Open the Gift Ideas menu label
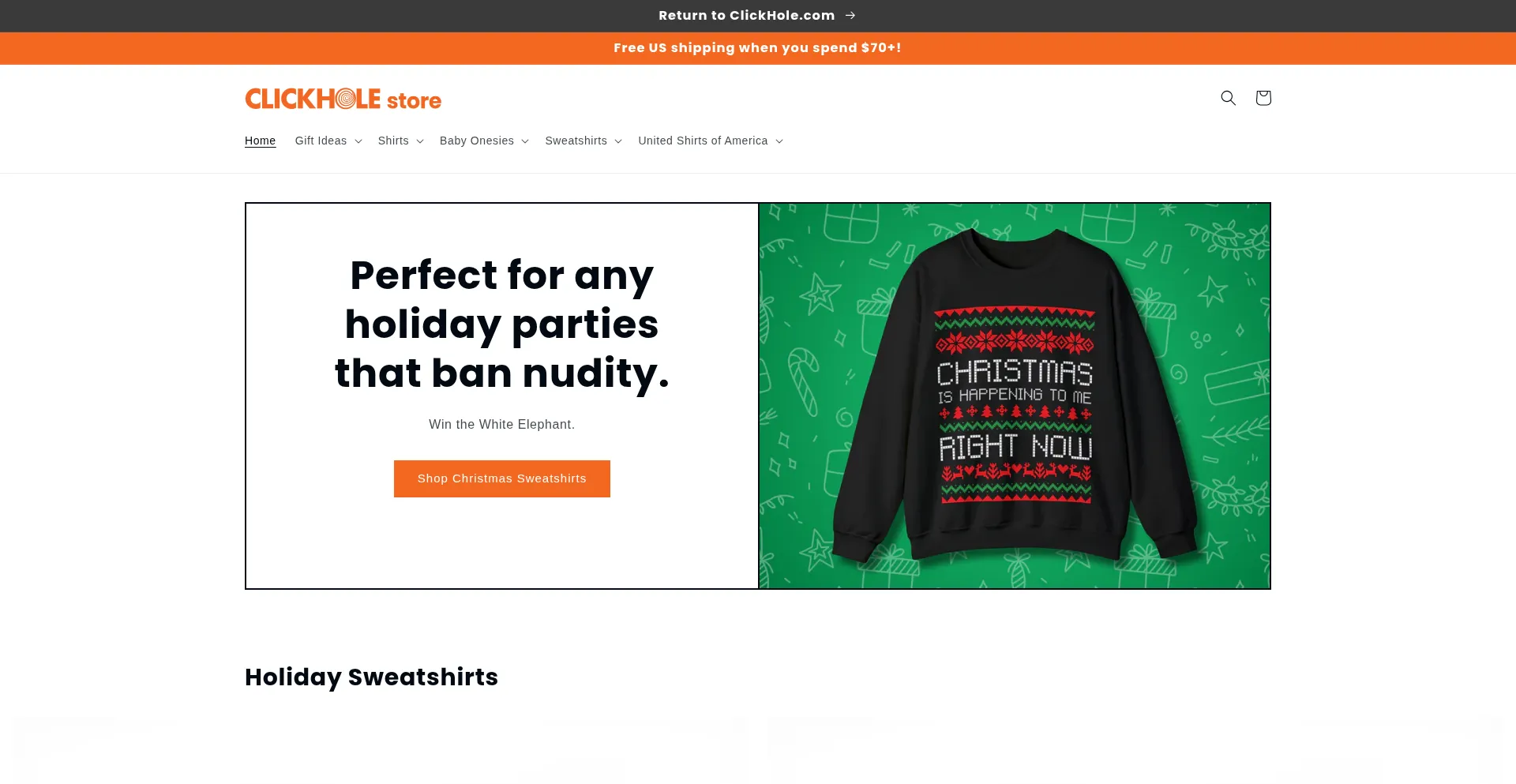1516x784 pixels. (321, 141)
